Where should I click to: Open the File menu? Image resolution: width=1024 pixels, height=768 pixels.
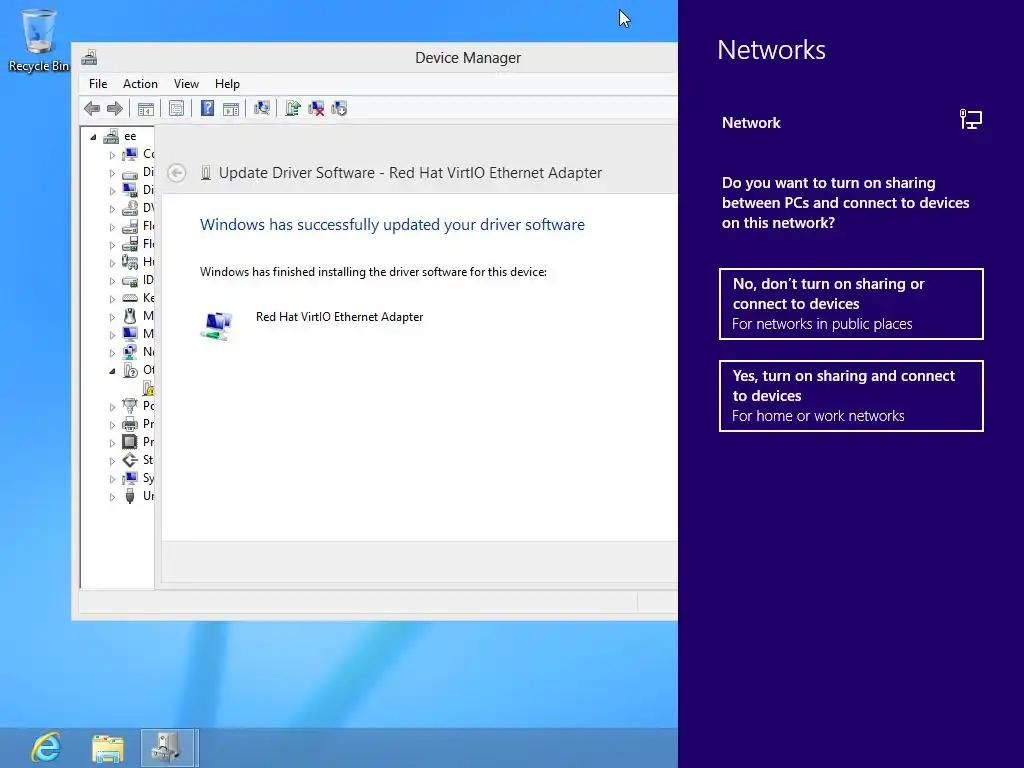98,84
